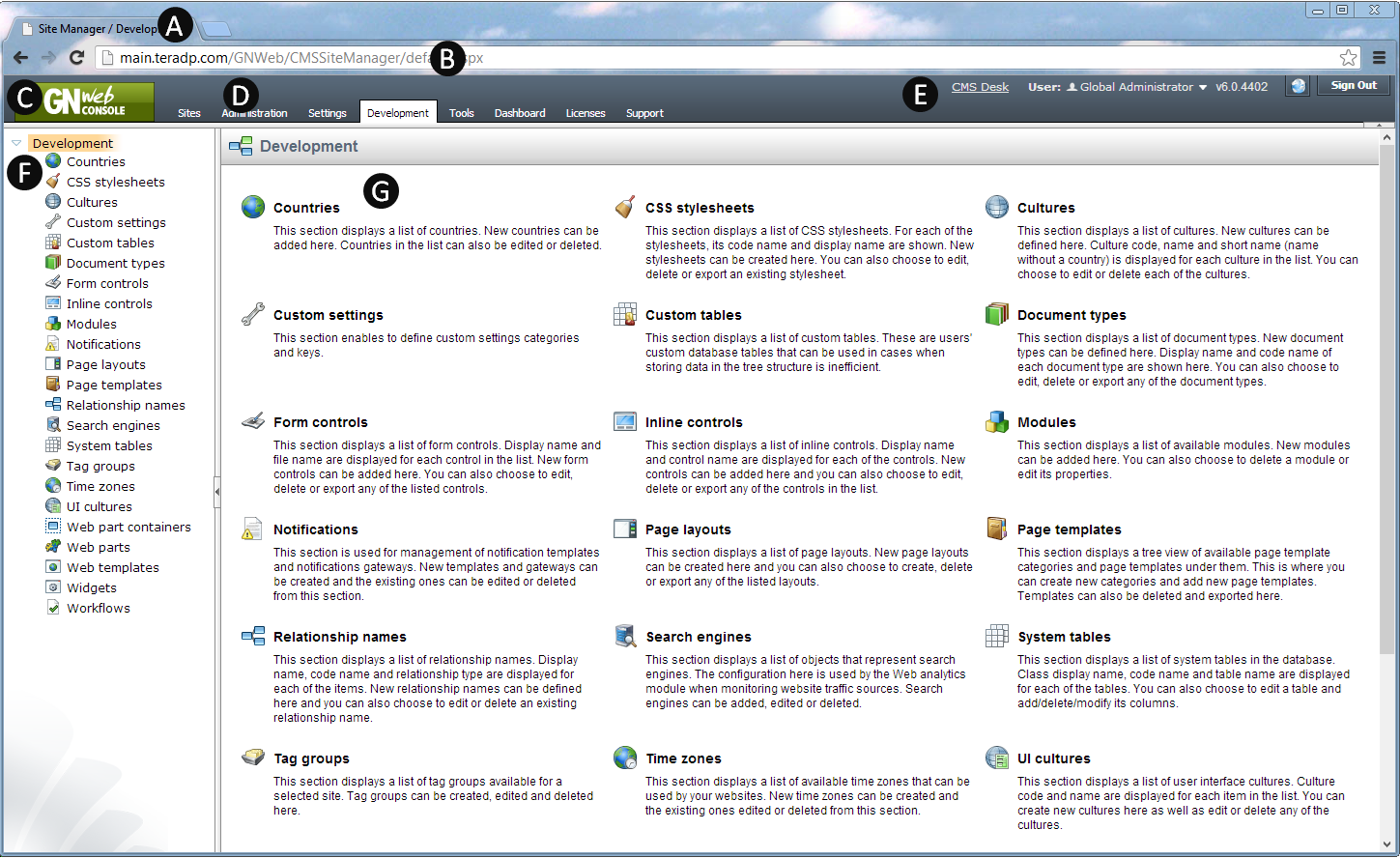Open the Dashboard tab

pyautogui.click(x=520, y=113)
